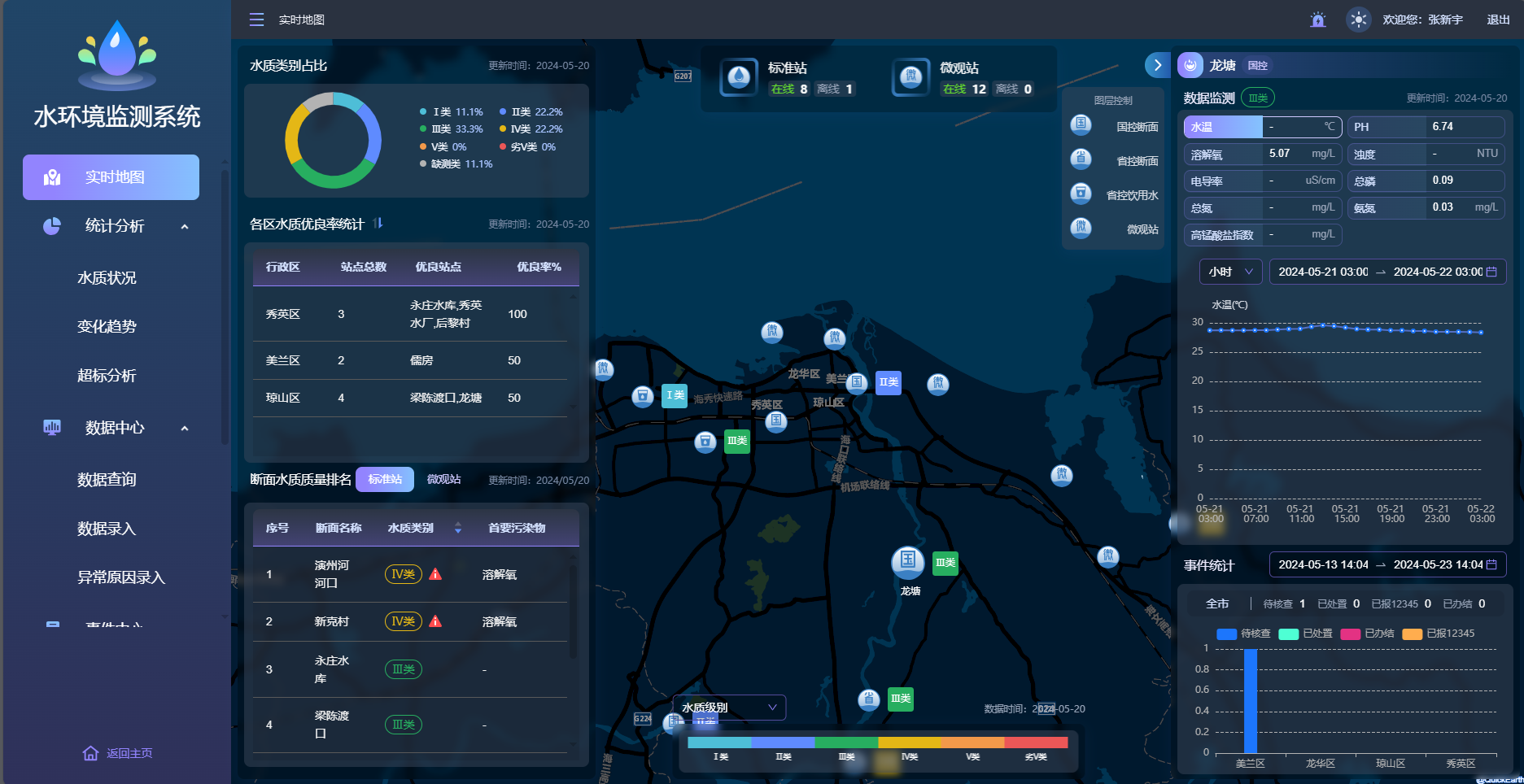Sort by 水质类别 column arrows
This screenshot has height=784, width=1524.
tap(458, 528)
